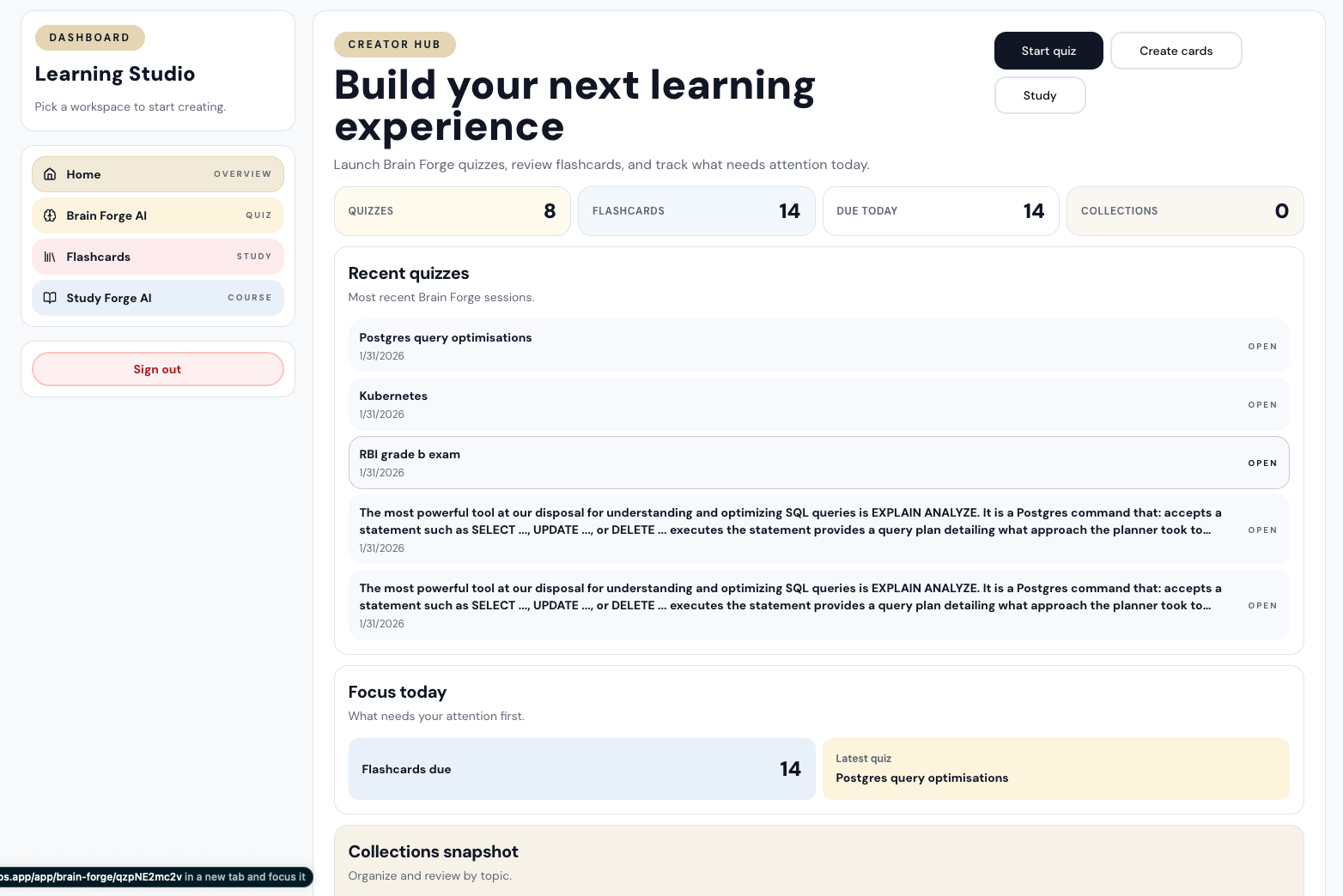This screenshot has height=896, width=1343.
Task: Click the Study Forge AI book icon
Action: (x=50, y=298)
